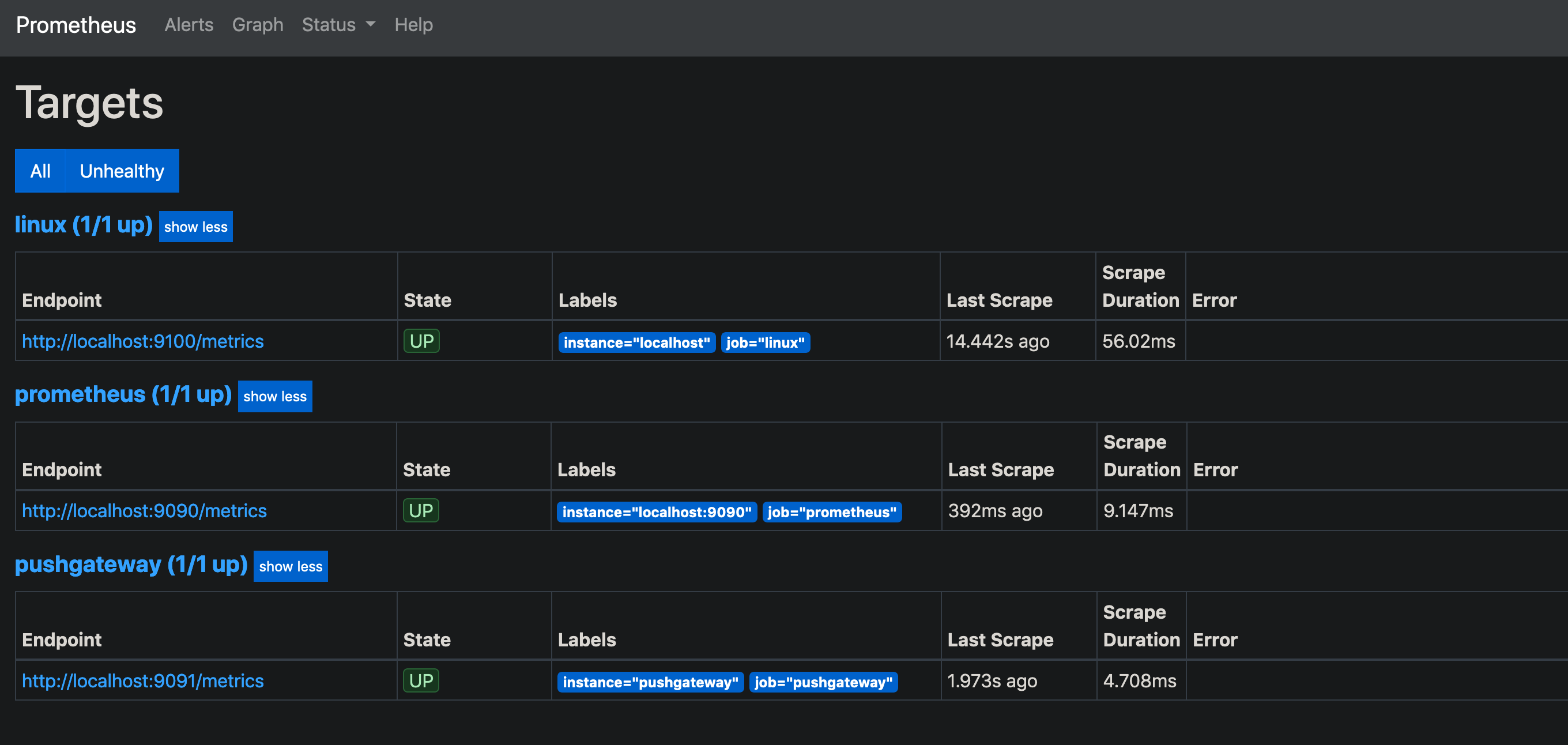The height and width of the screenshot is (745, 1568).
Task: Filter to Unhealthy targets
Action: coord(122,171)
